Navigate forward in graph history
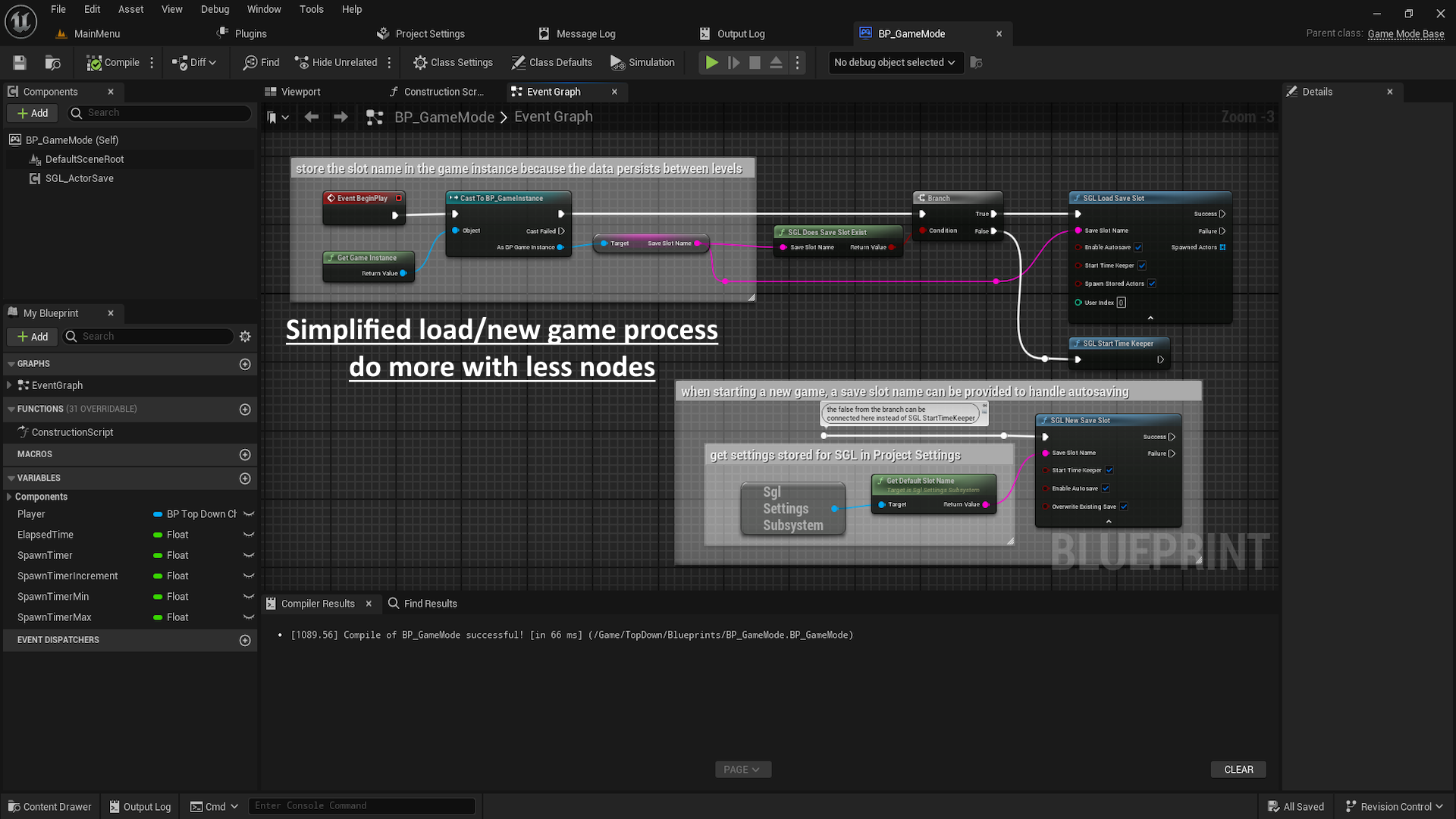Image resolution: width=1456 pixels, height=819 pixels. [340, 117]
